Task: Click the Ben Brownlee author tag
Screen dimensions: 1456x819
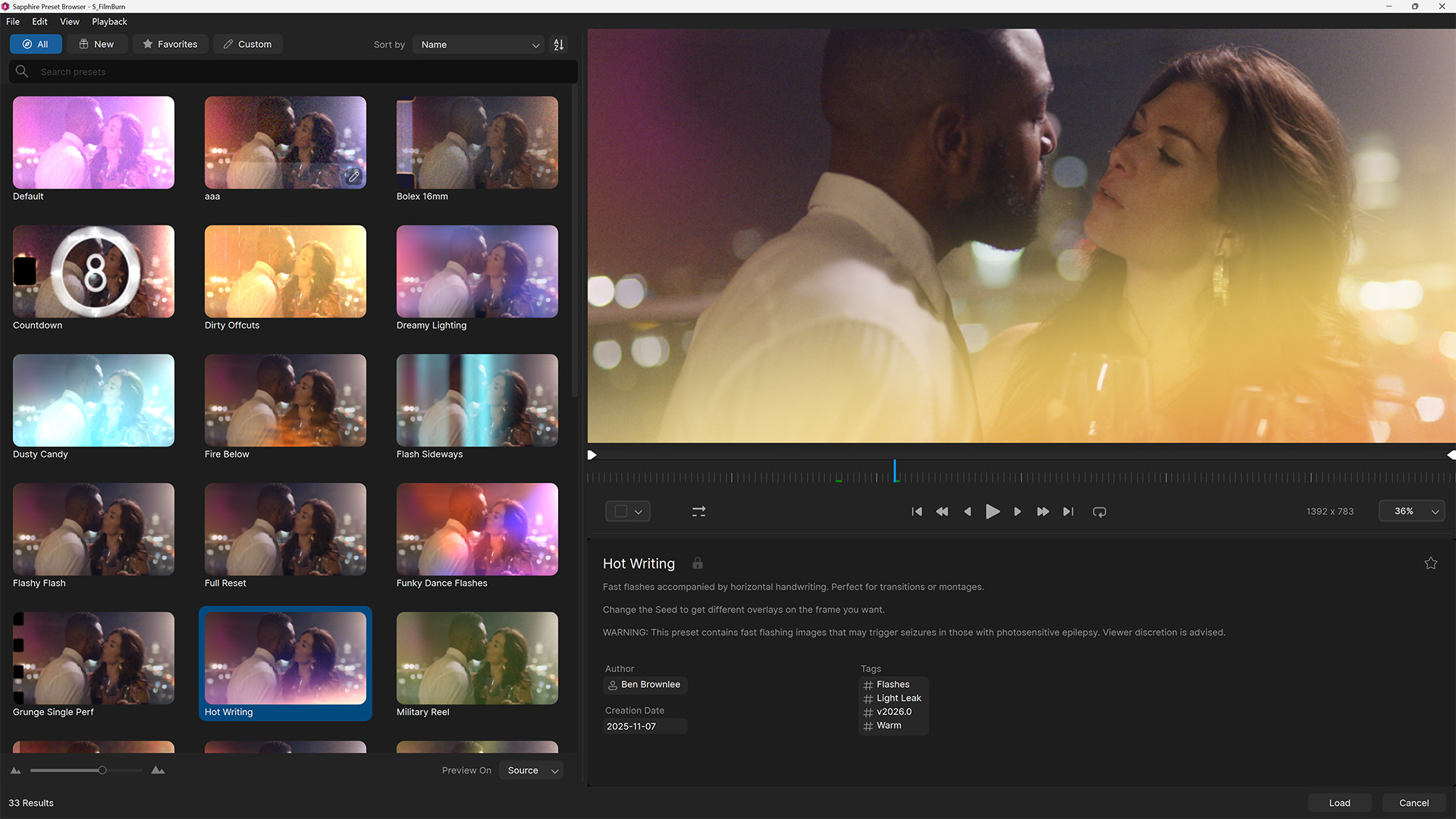Action: click(645, 685)
